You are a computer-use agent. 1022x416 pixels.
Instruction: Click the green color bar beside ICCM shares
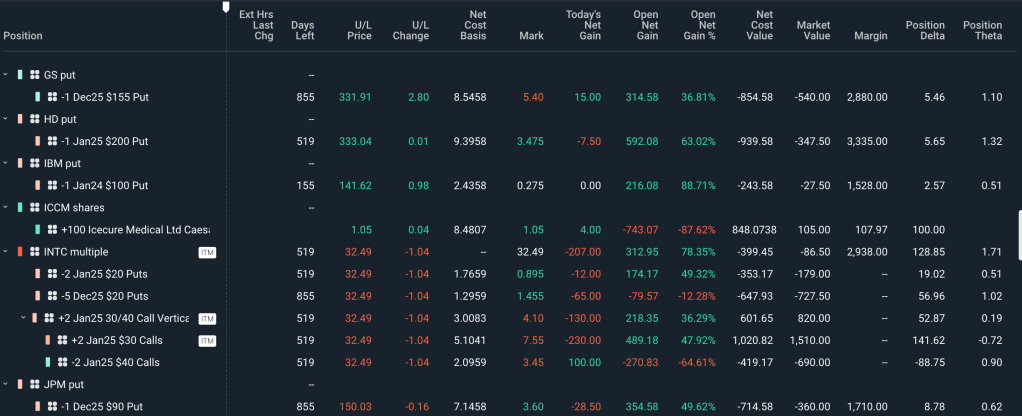click(19, 207)
